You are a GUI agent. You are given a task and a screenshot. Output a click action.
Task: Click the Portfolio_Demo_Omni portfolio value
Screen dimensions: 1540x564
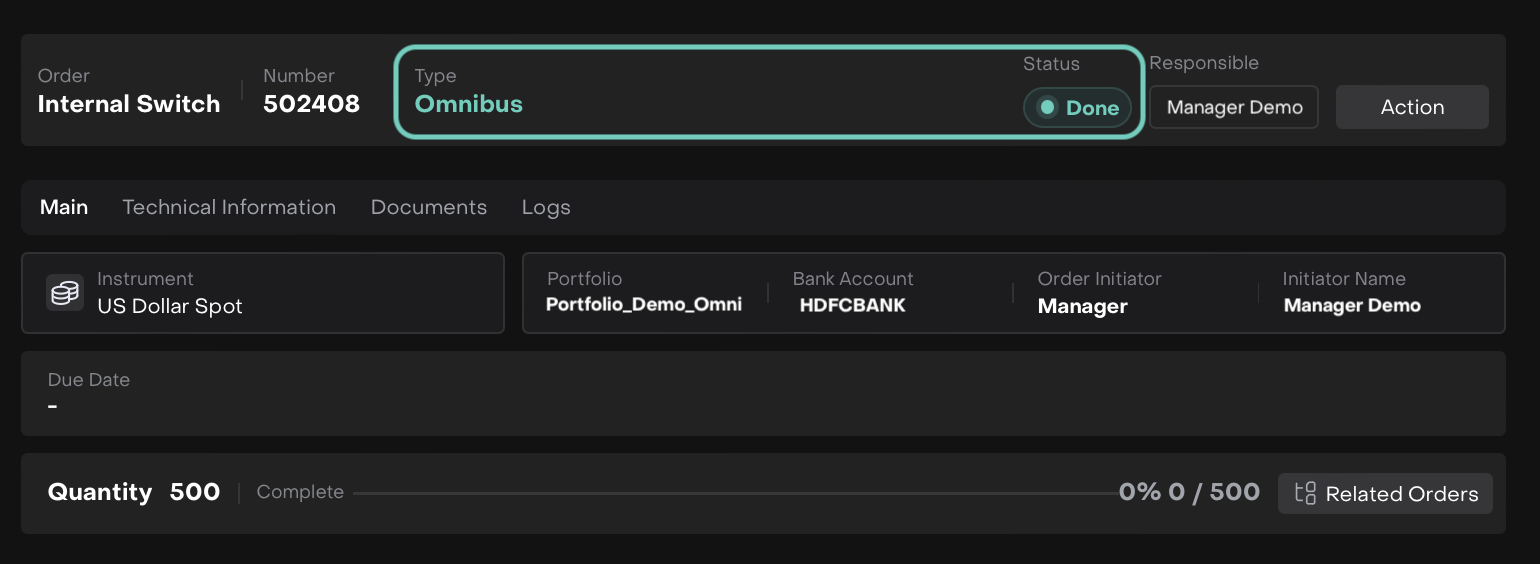coord(644,305)
